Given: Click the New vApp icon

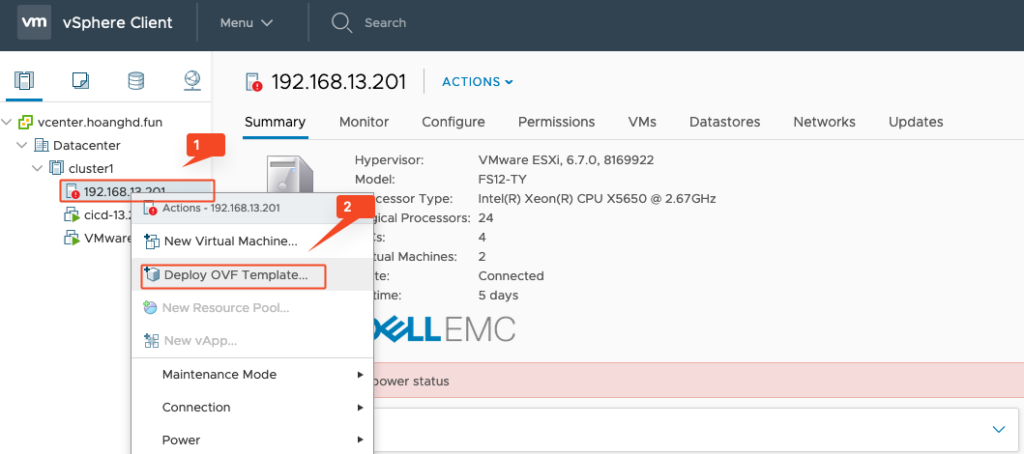Looking at the screenshot, I should click(151, 340).
